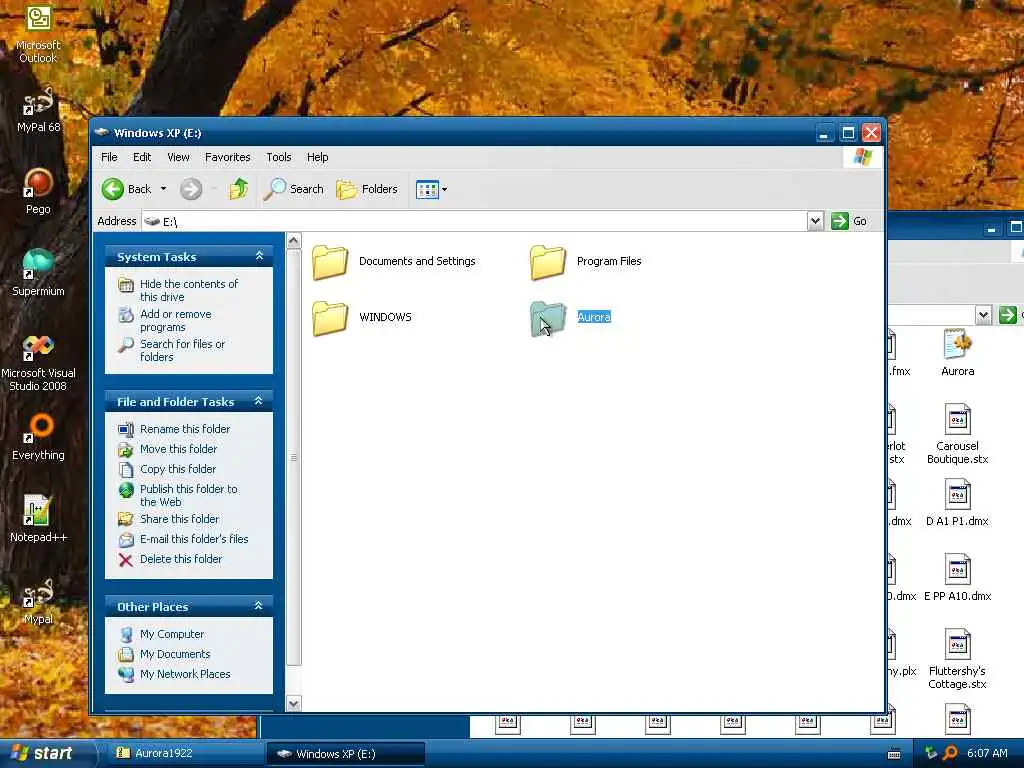Screen dimensions: 1024x768
Task: Click Share this folder
Action: (179, 519)
